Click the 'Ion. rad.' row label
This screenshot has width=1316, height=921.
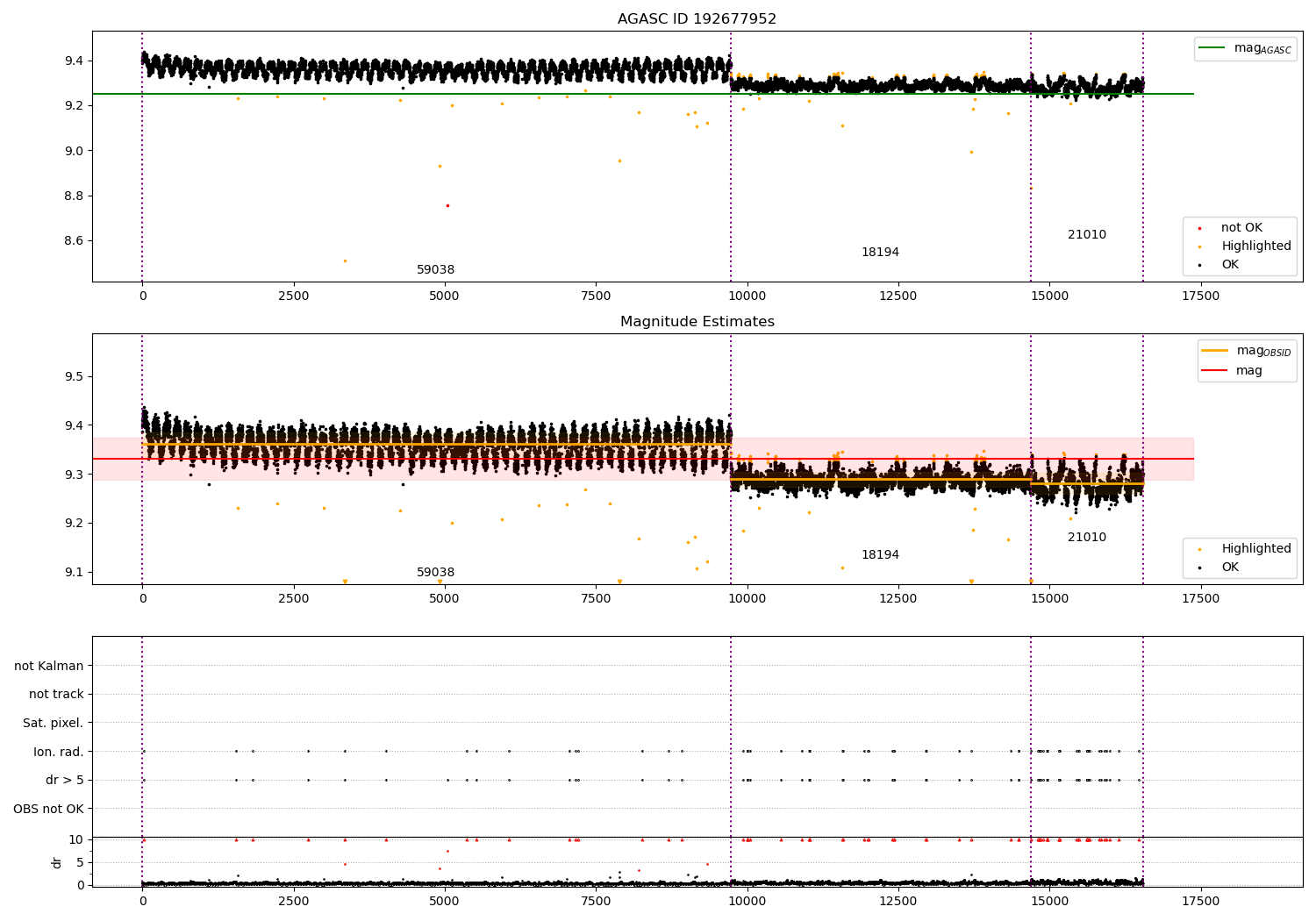59,752
